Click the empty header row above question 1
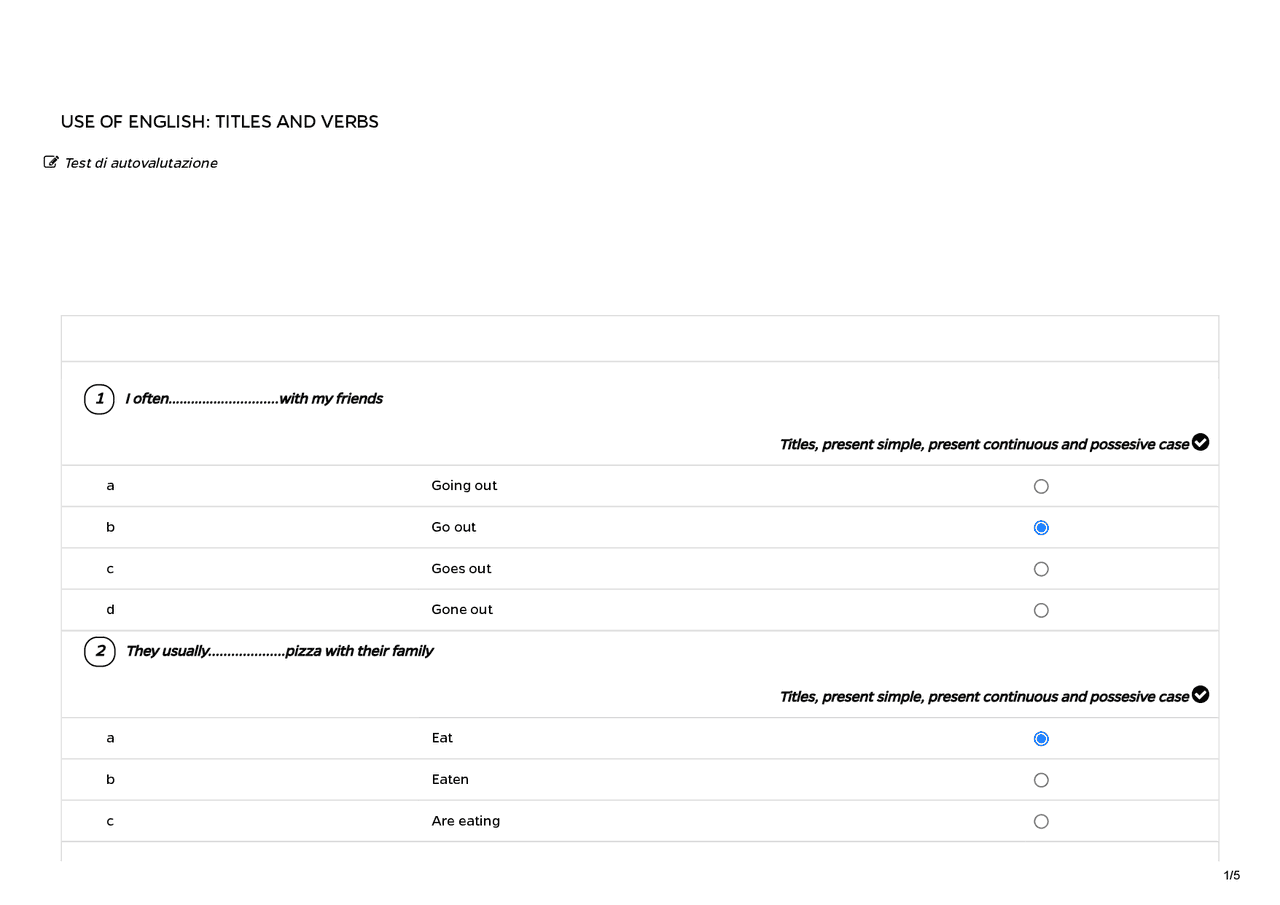 click(640, 339)
